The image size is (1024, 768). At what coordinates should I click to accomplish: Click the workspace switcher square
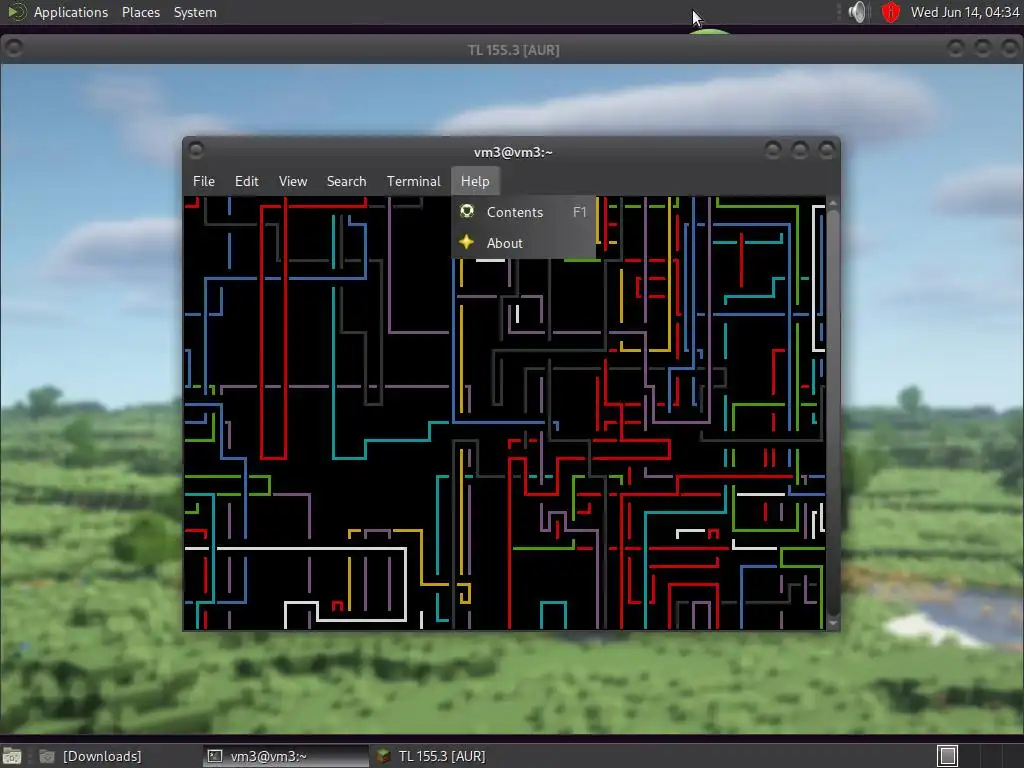click(948, 756)
